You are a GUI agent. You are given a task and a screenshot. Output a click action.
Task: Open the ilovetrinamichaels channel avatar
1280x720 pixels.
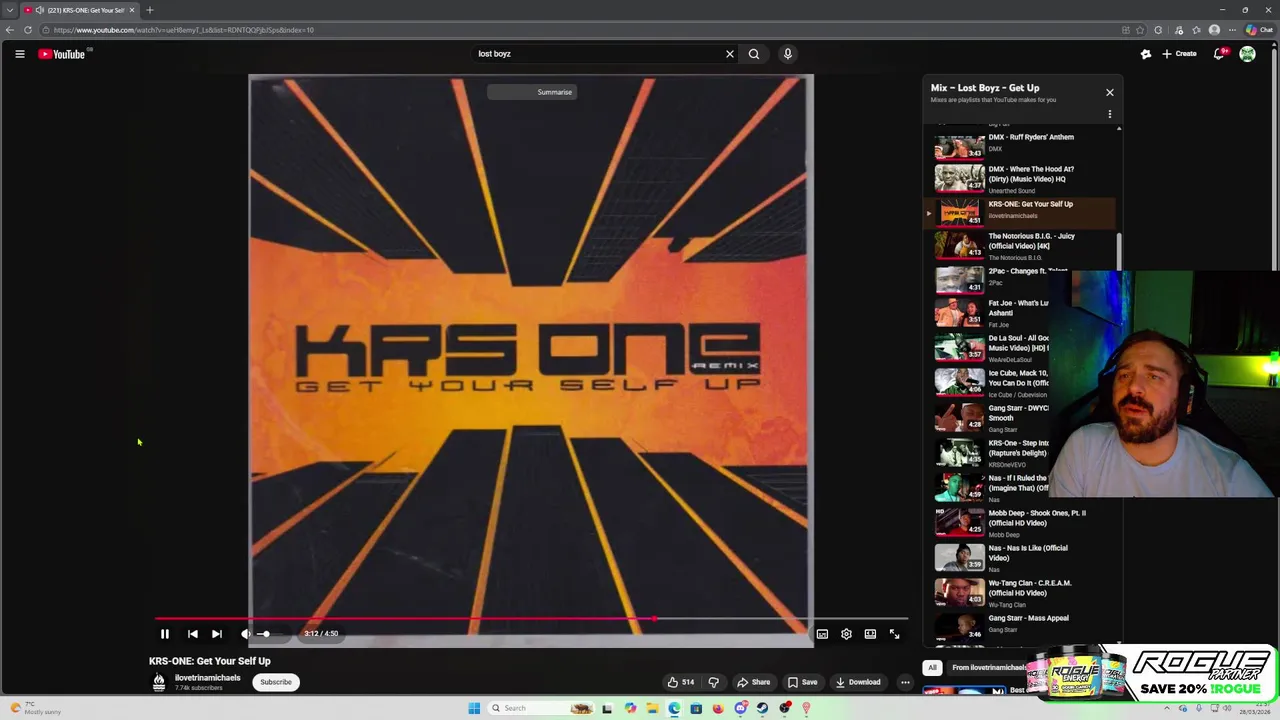pos(159,682)
